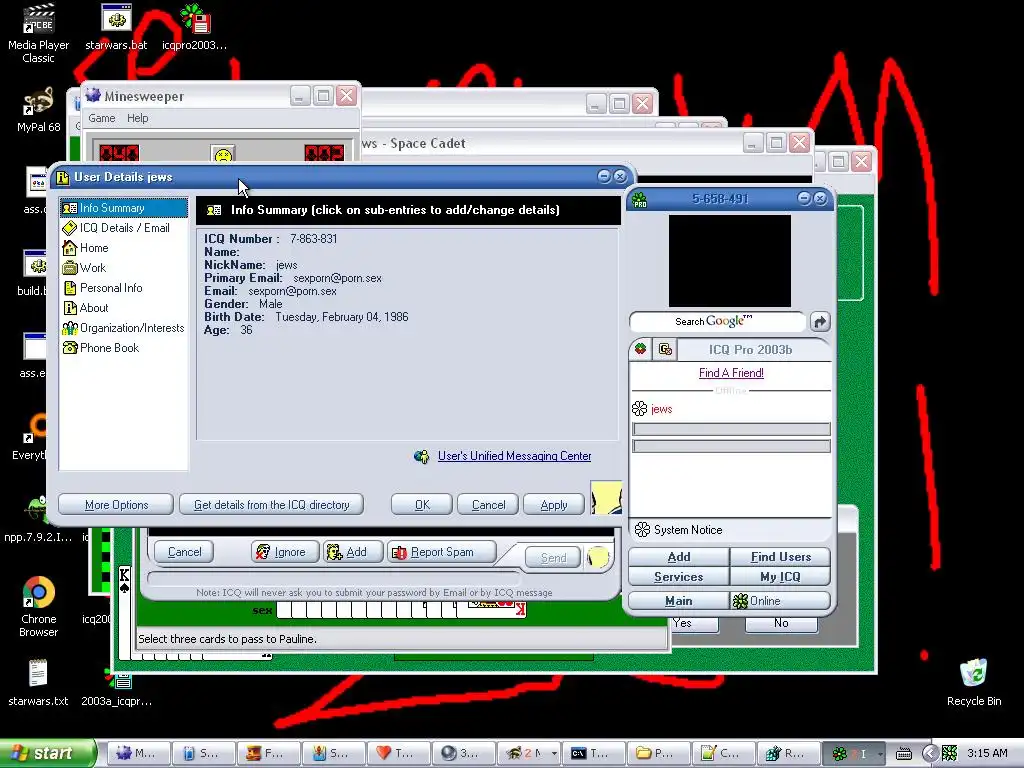
Task: Open the Home details section
Action: coord(86,248)
